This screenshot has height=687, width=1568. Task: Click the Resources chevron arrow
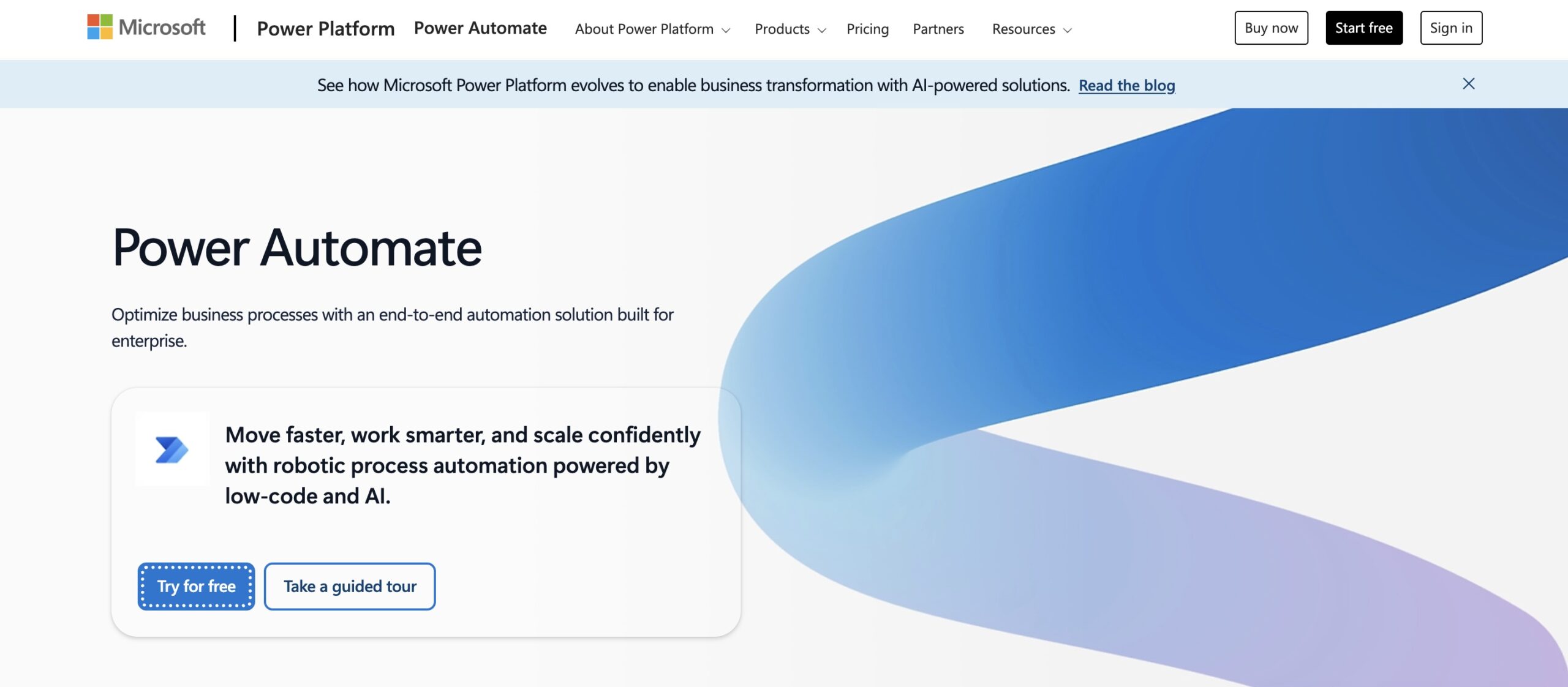coord(1066,30)
